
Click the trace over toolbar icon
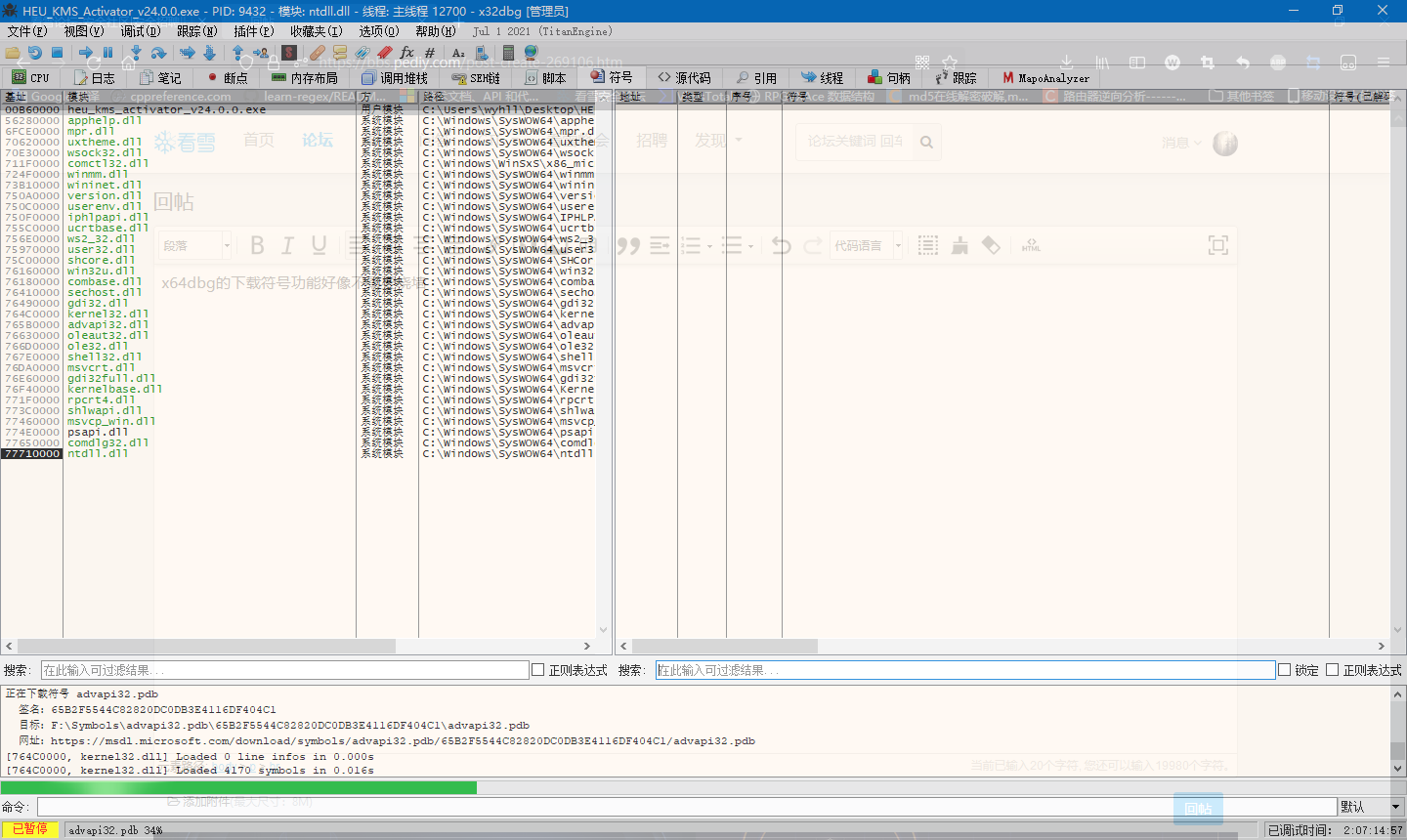point(209,53)
